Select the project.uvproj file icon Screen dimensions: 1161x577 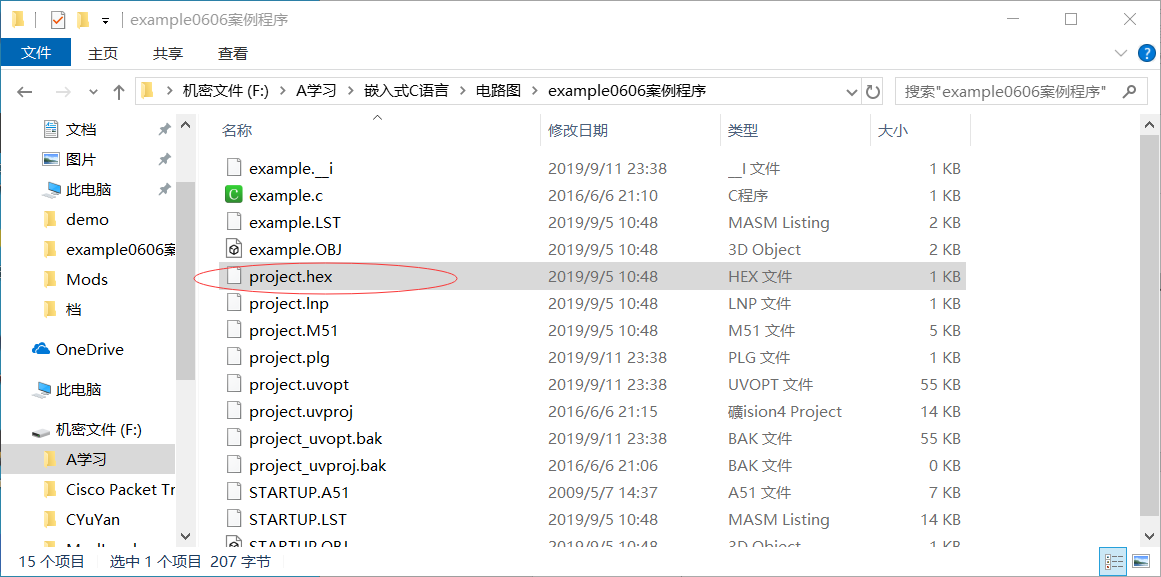point(234,412)
